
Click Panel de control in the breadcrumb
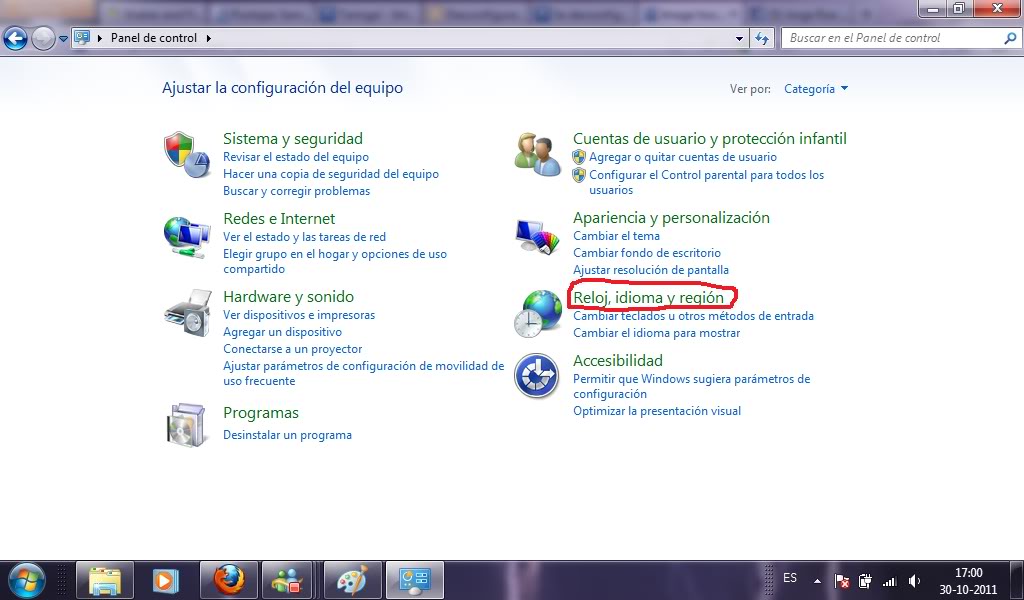tap(154, 38)
